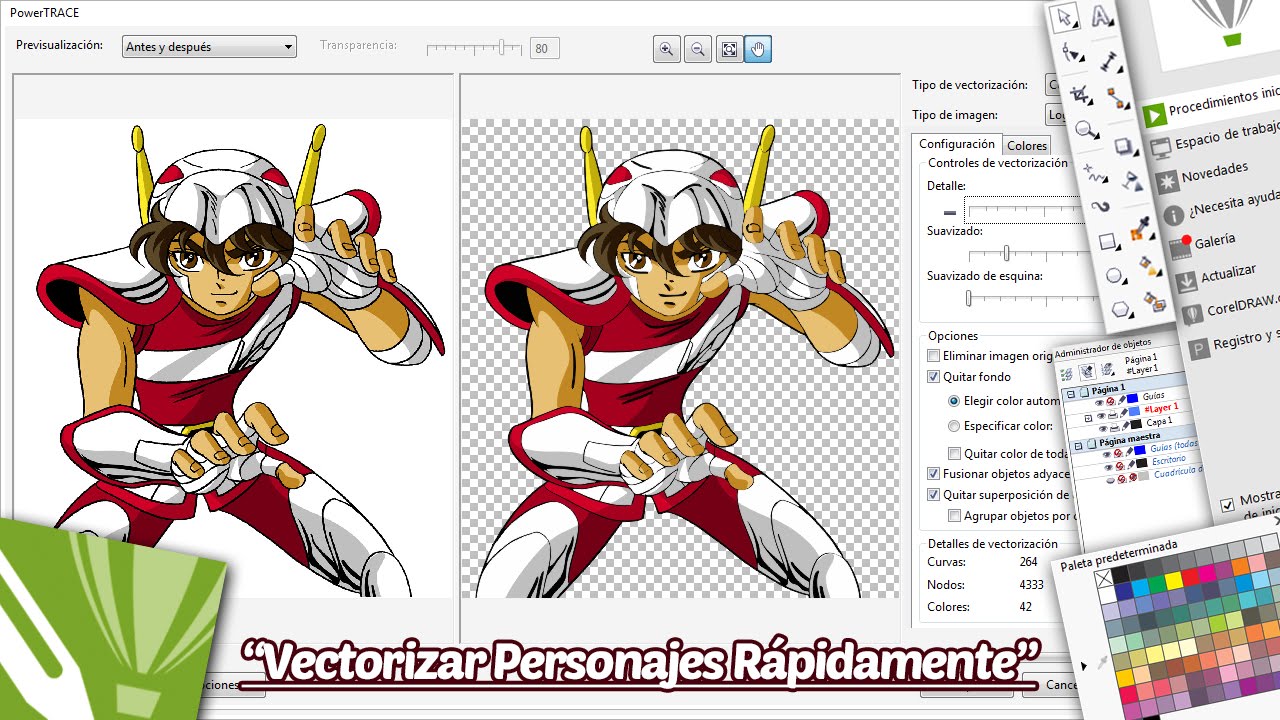Collapse the Página 1 tree node
The width and height of the screenshot is (1280, 720).
coord(1070,396)
